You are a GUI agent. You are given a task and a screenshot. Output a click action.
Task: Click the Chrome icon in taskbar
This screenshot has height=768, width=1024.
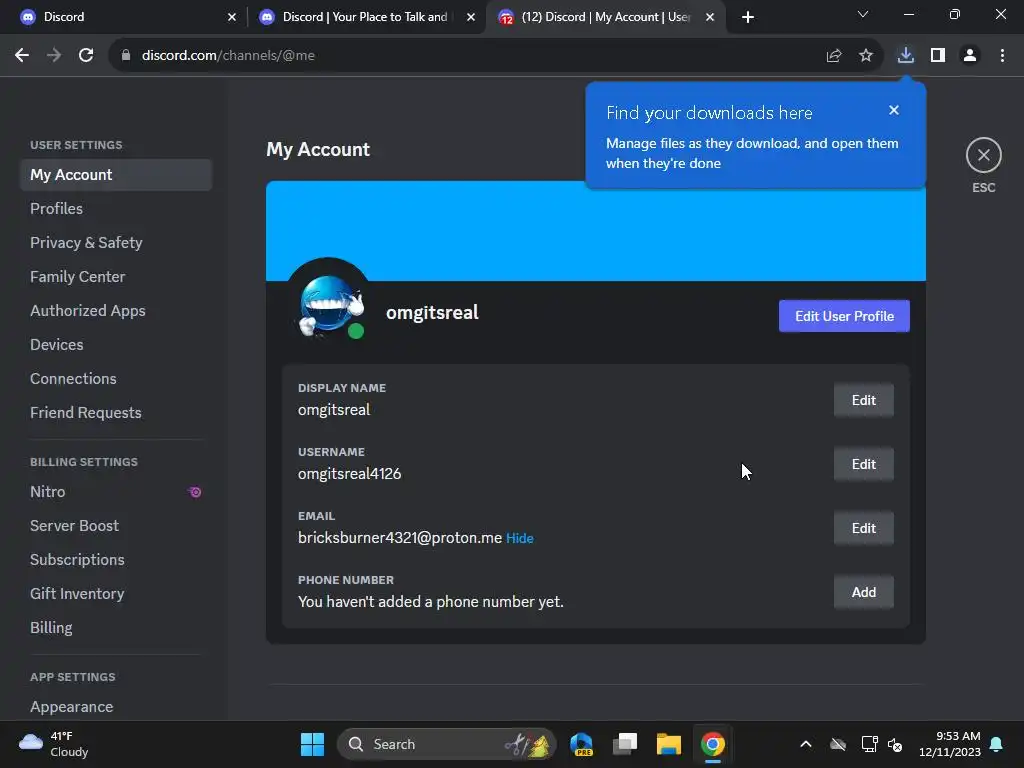tap(712, 744)
